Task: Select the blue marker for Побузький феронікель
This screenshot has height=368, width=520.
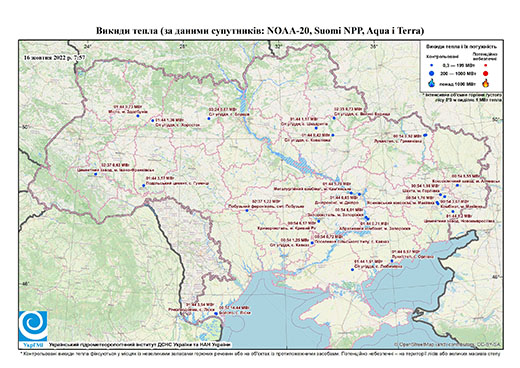Action: click(247, 210)
